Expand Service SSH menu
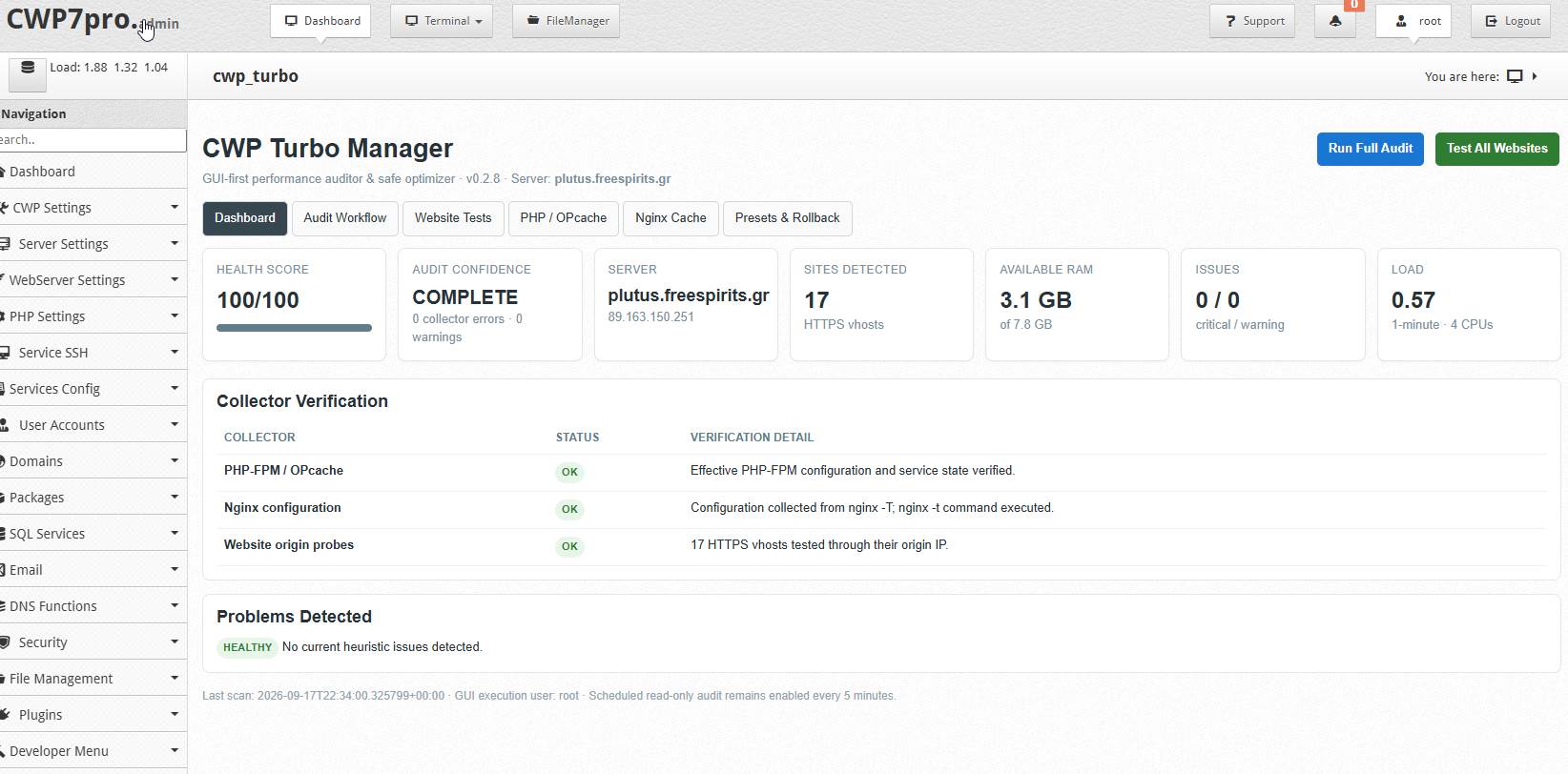Viewport: 1568px width, 774px height. click(x=93, y=353)
